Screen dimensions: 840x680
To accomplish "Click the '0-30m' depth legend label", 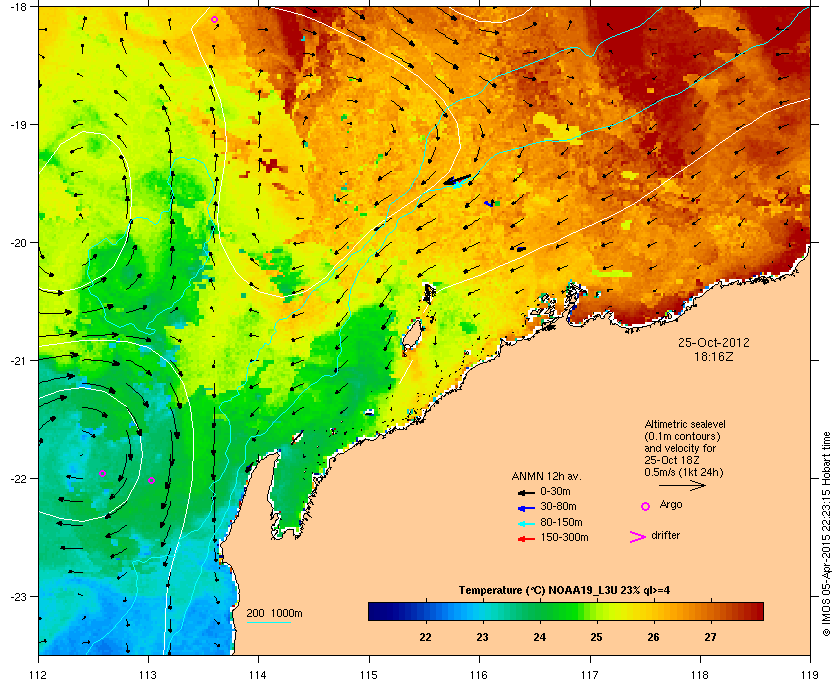I will [x=555, y=491].
